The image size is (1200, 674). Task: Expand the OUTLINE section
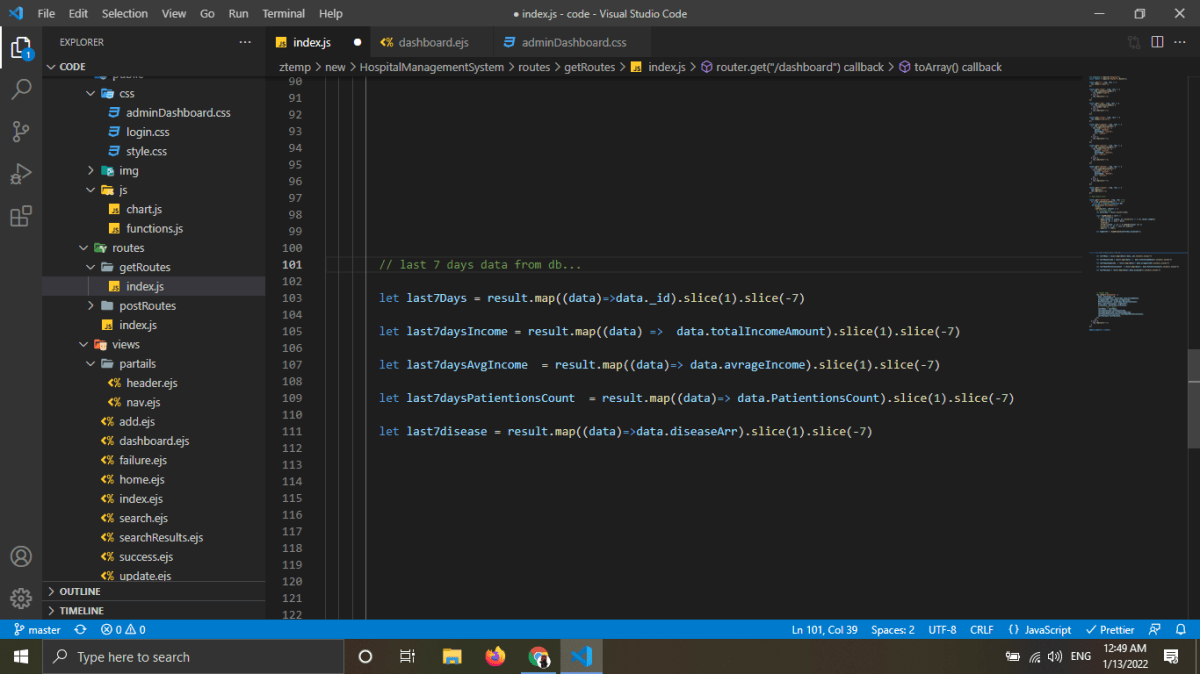(154, 591)
